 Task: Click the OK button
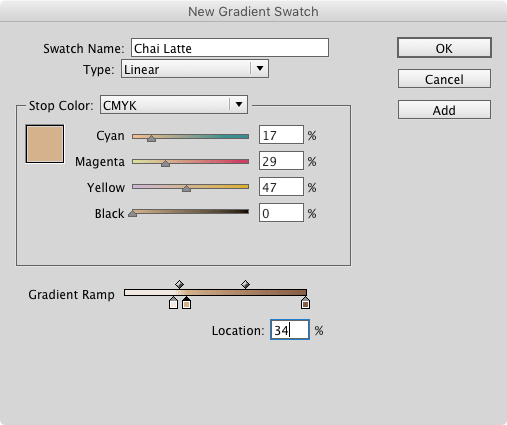(x=444, y=48)
